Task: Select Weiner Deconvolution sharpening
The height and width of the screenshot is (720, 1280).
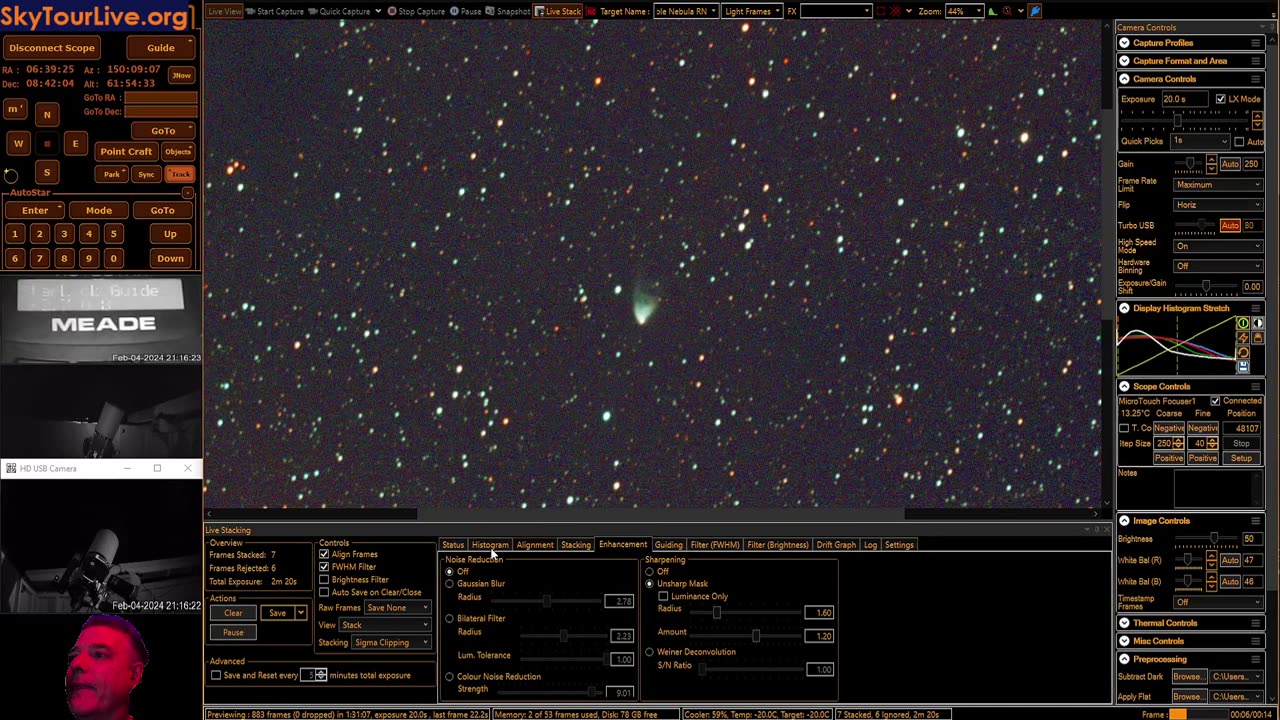Action: tap(650, 652)
